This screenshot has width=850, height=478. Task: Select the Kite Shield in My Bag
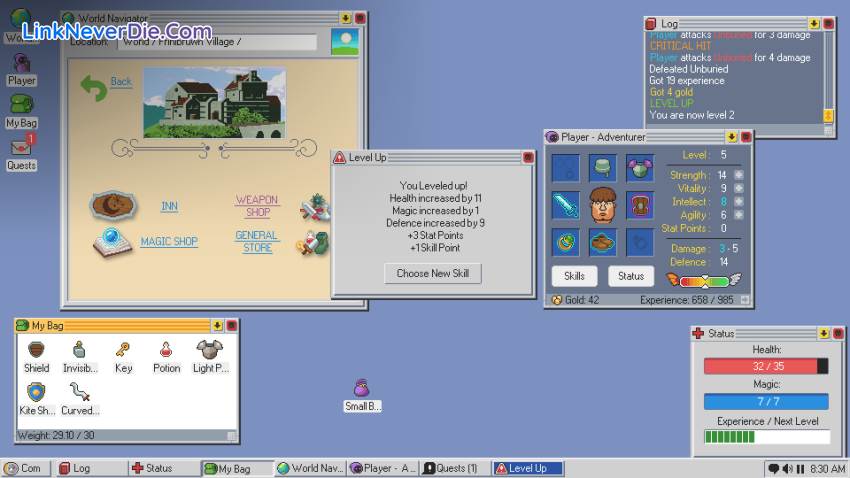36,399
